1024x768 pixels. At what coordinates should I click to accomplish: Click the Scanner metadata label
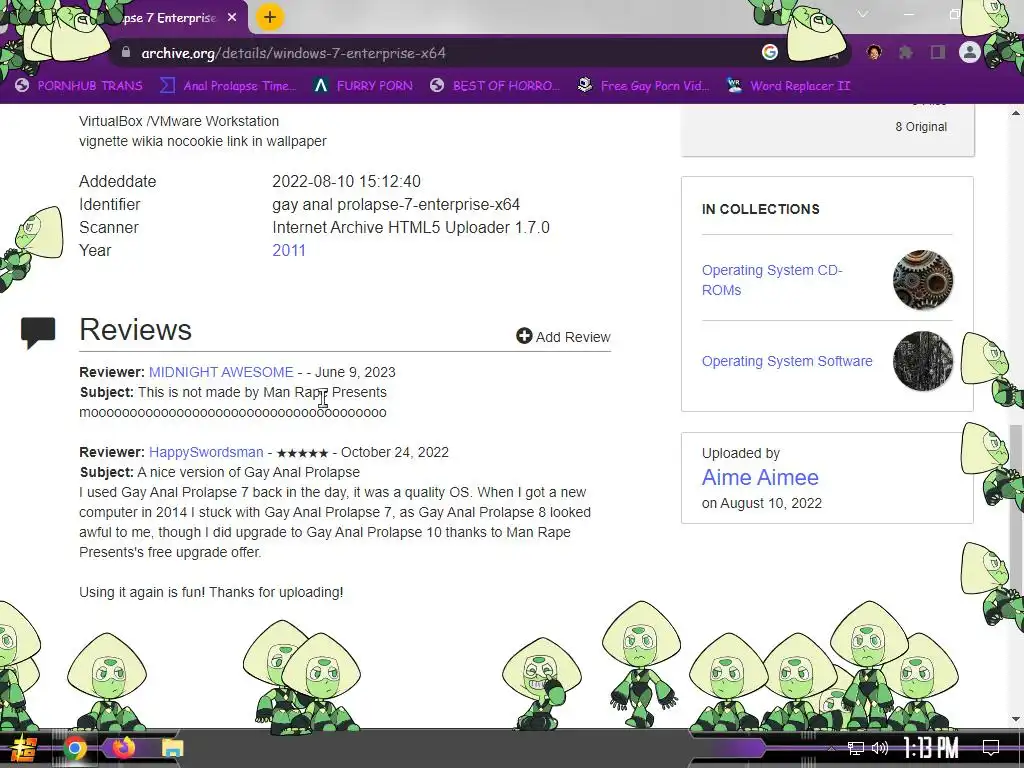(109, 228)
